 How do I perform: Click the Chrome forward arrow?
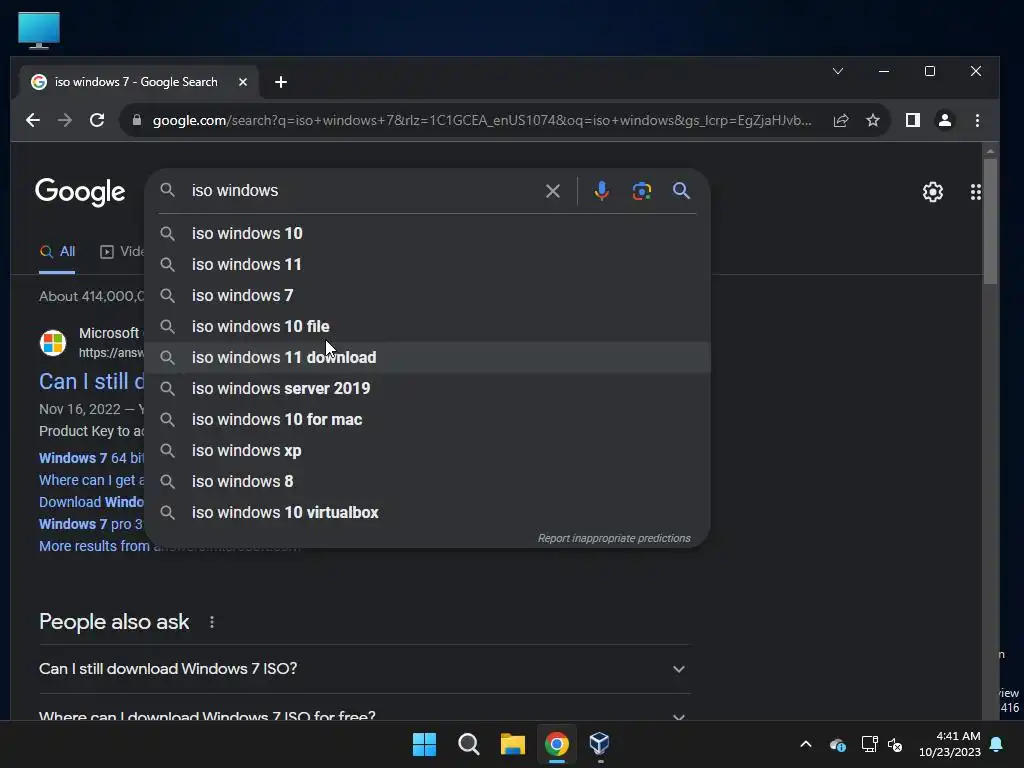tap(65, 120)
